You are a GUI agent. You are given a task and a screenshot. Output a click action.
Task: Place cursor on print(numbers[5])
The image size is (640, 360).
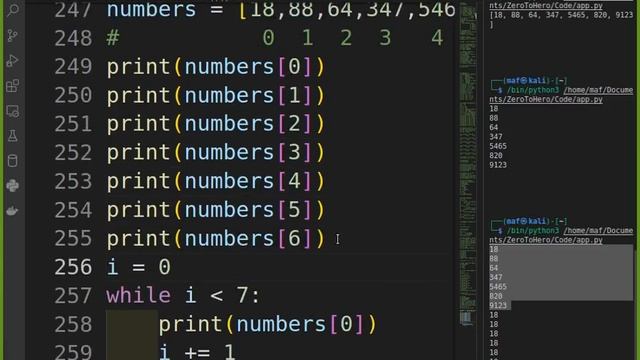[x=216, y=210]
